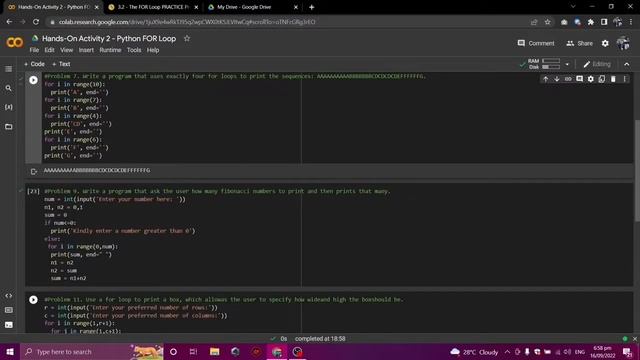Go back in the browser
This screenshot has width=640, height=360.
tap(9, 22)
